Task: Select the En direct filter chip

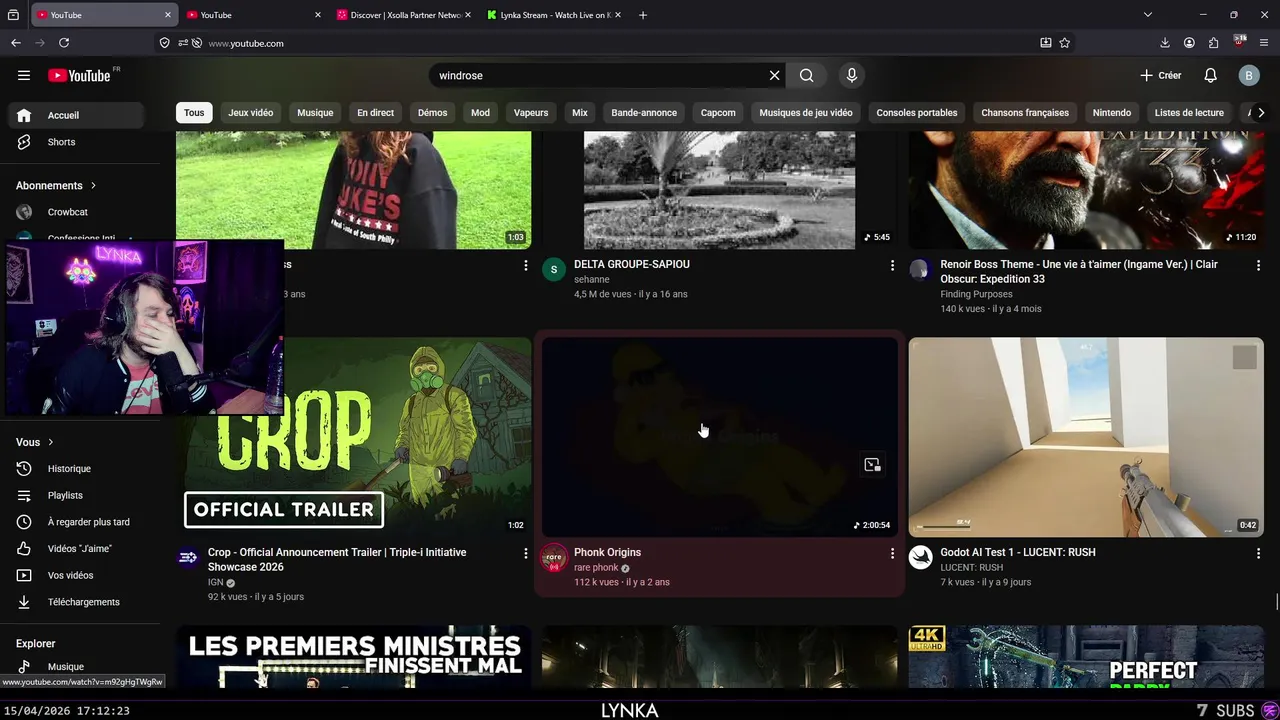Action: [375, 113]
